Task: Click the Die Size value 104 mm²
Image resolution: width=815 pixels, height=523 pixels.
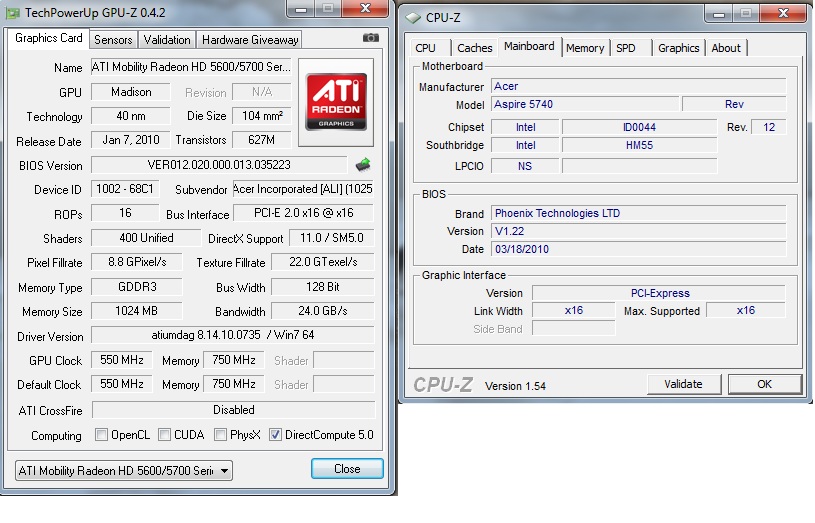Action: pyautogui.click(x=262, y=116)
